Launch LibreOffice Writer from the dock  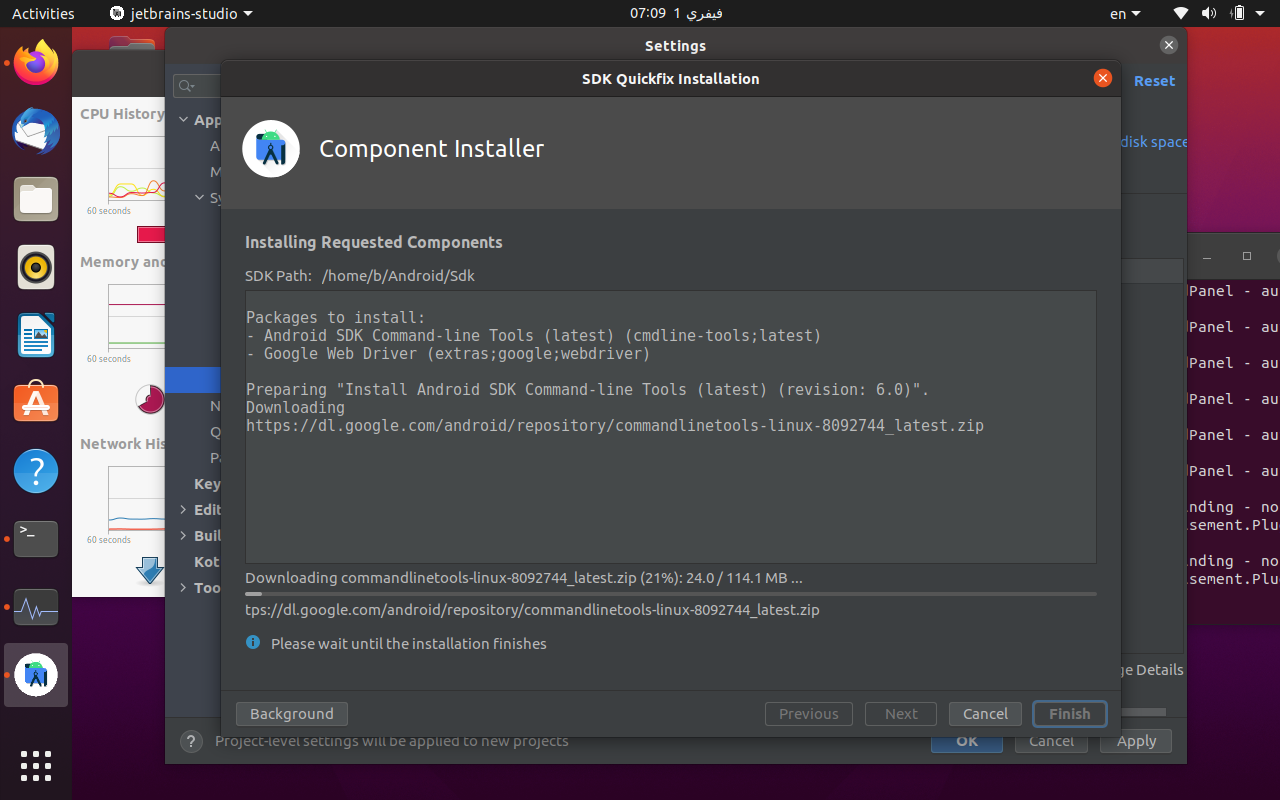36,335
